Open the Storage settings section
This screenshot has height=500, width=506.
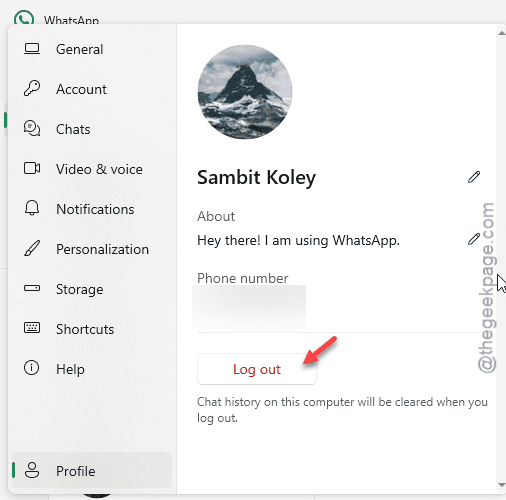click(92, 289)
